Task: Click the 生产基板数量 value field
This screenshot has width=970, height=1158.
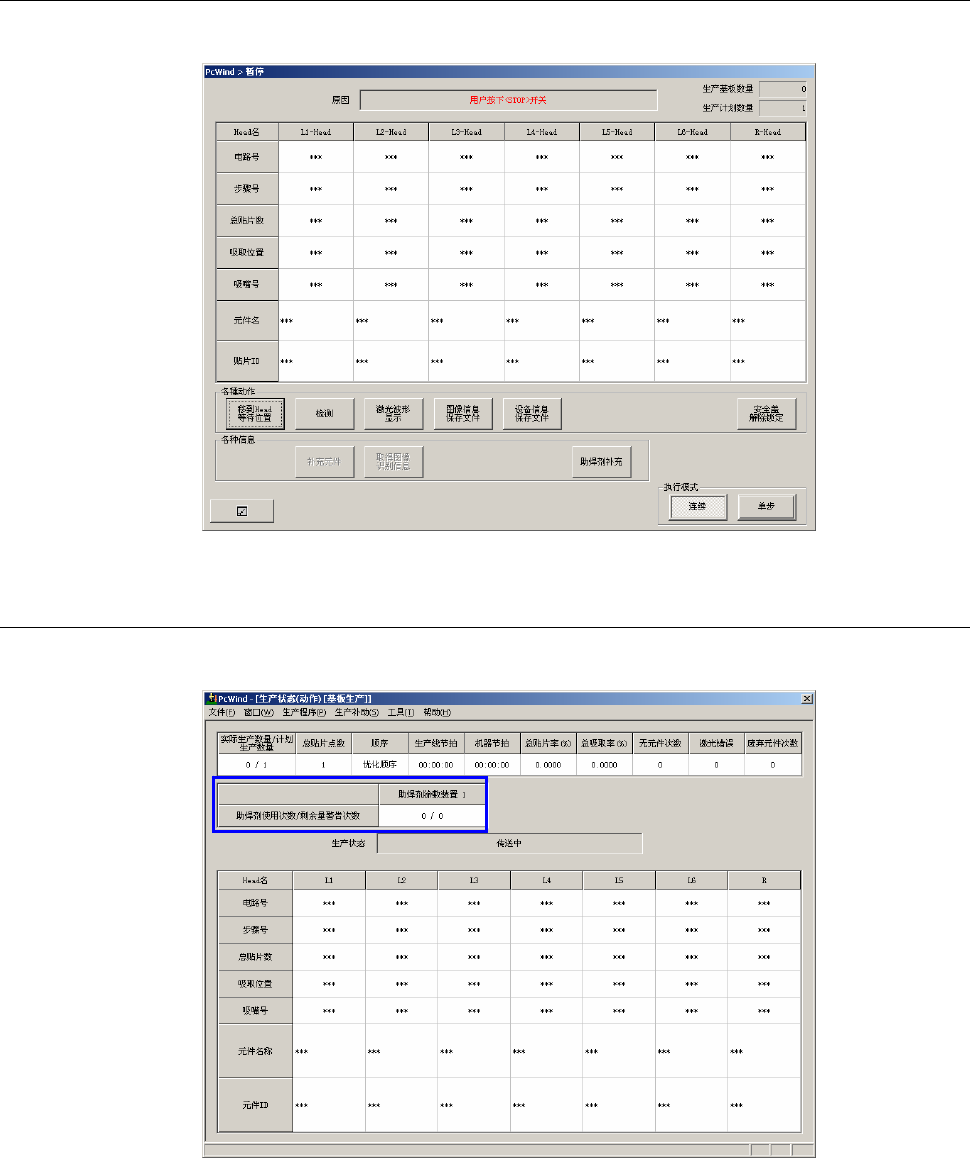Action: click(783, 89)
